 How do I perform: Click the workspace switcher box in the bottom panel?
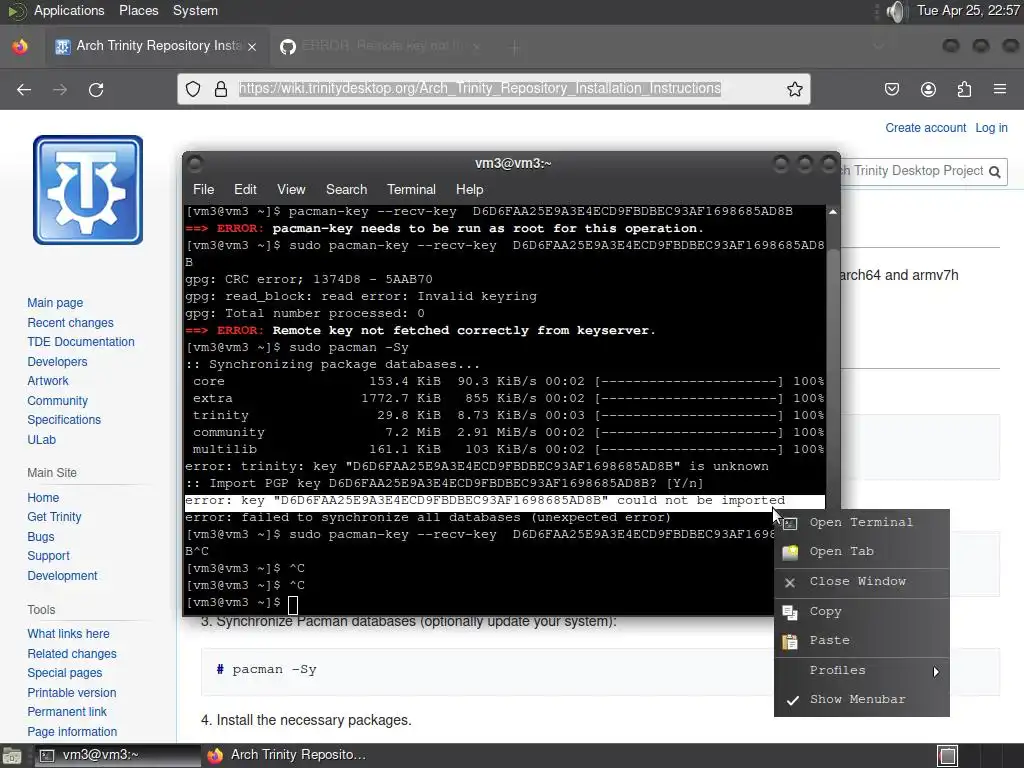click(948, 756)
